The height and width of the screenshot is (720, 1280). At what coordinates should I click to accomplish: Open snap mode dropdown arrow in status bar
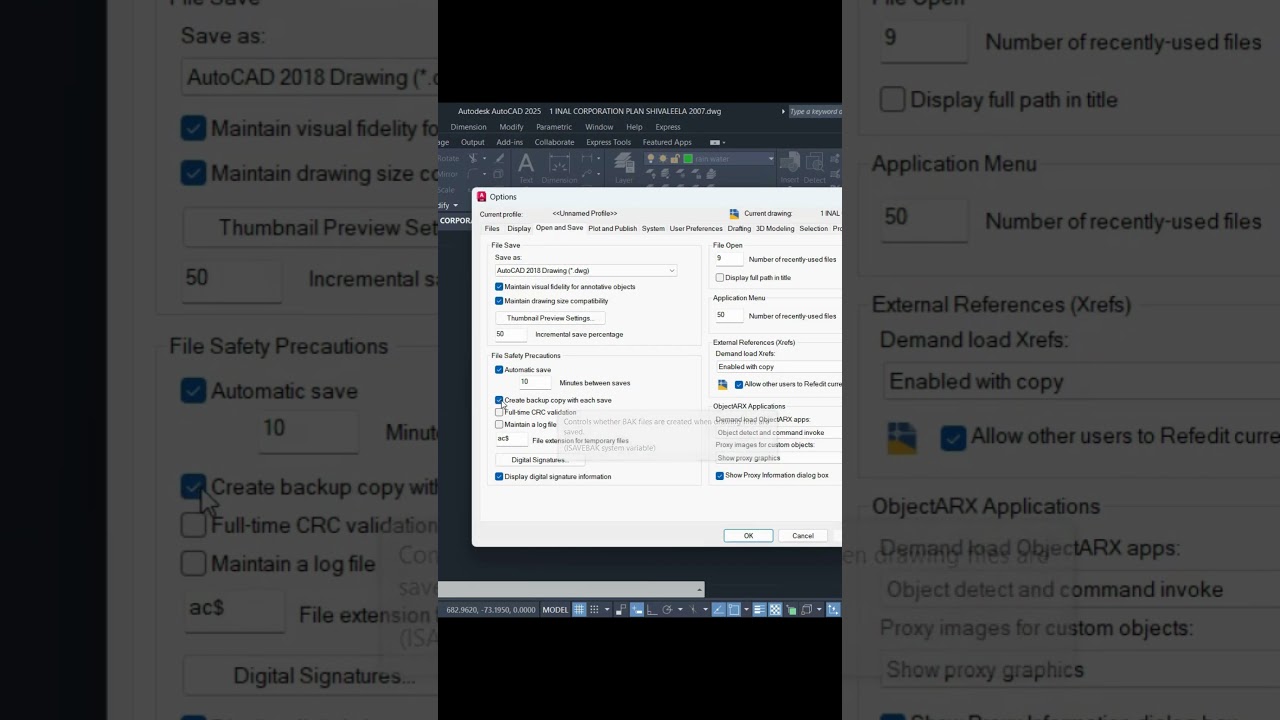(607, 609)
